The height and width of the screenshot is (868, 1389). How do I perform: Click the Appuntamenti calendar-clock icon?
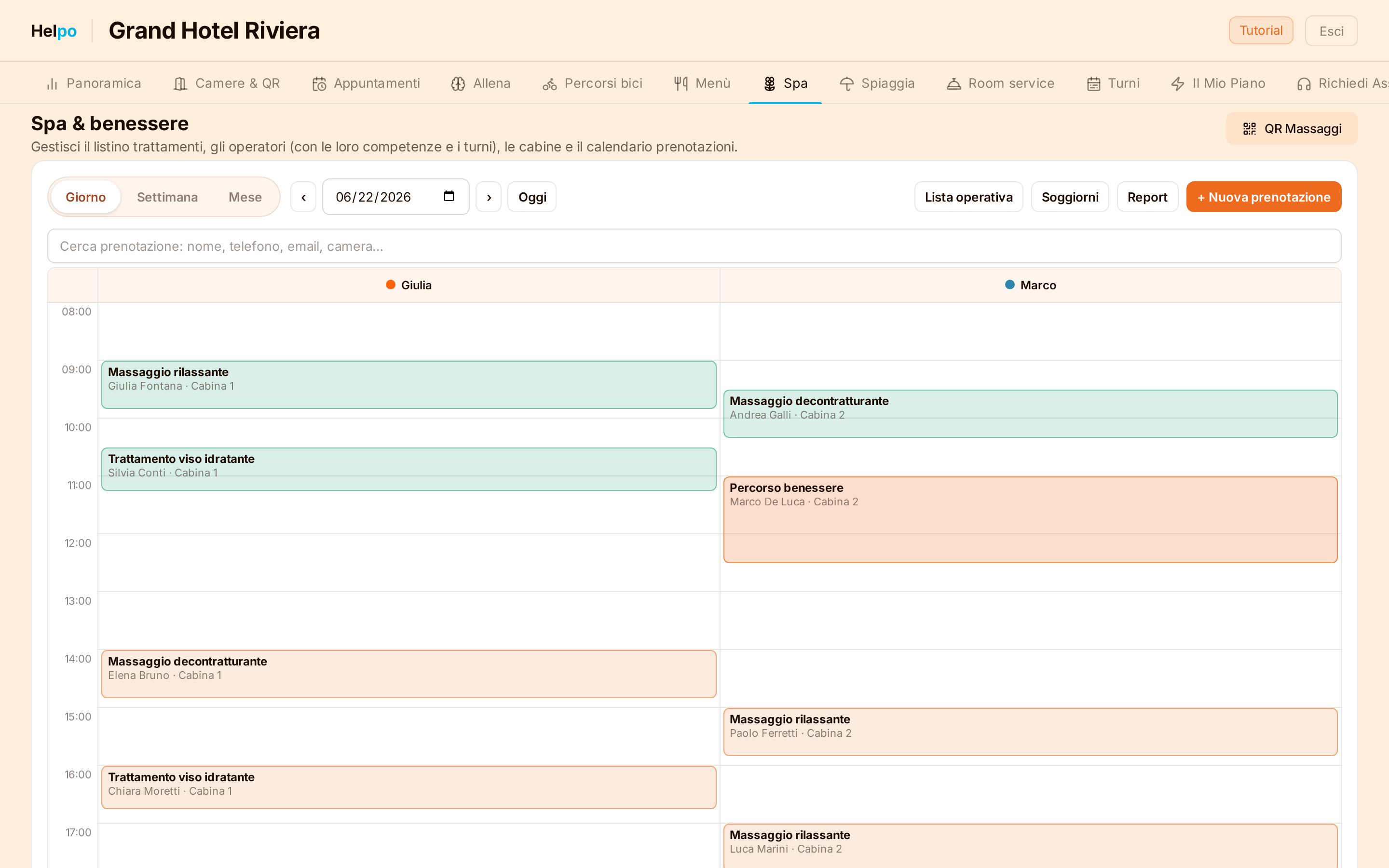pyautogui.click(x=319, y=84)
